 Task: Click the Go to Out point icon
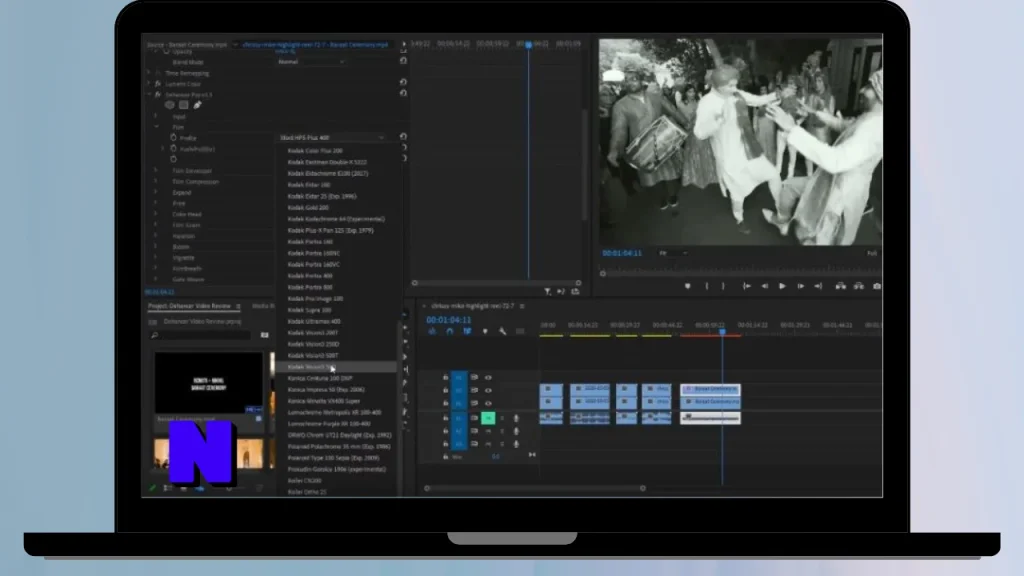click(818, 286)
